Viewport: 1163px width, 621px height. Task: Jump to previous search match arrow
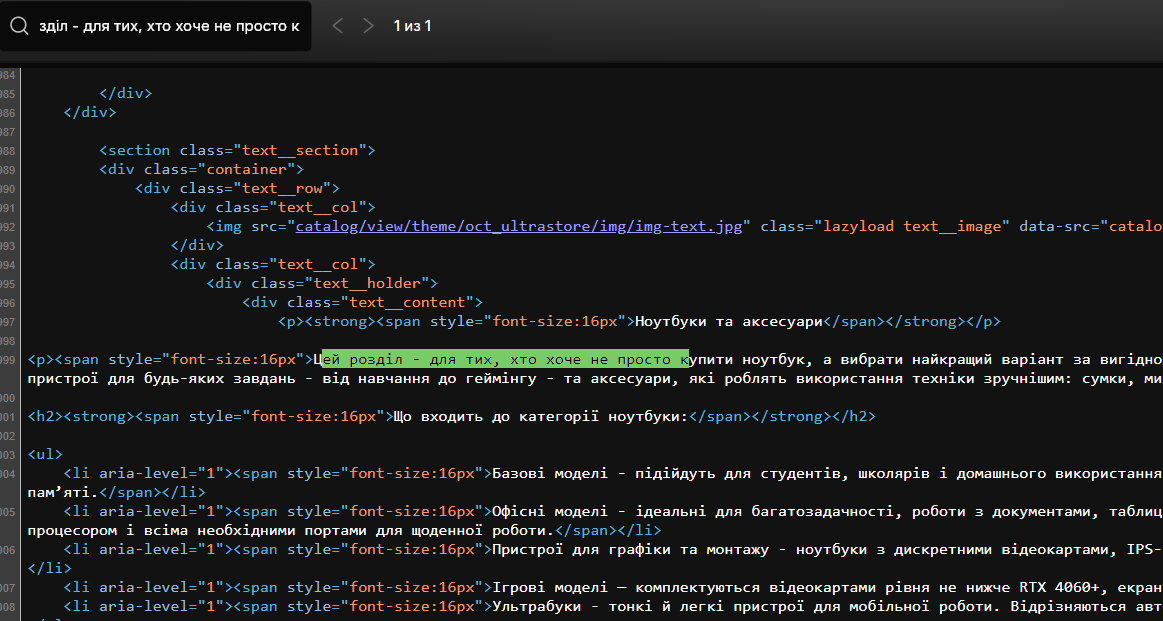[x=337, y=25]
